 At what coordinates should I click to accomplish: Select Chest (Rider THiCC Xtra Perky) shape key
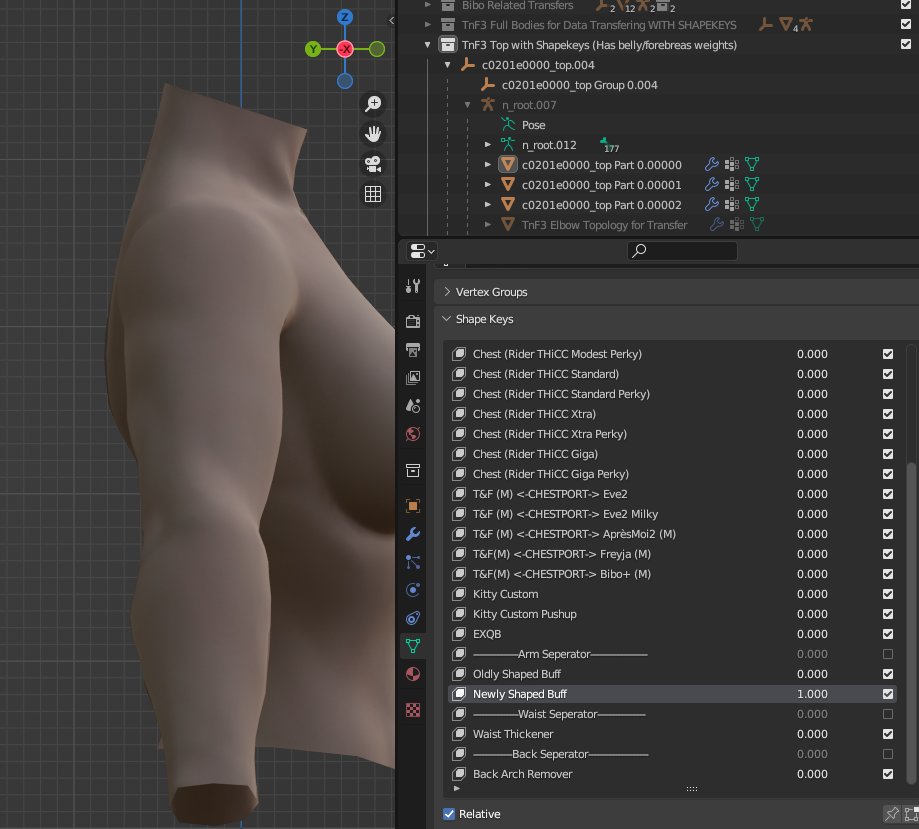point(550,434)
